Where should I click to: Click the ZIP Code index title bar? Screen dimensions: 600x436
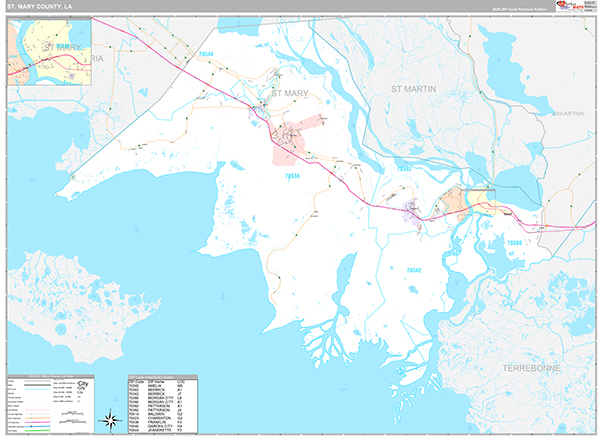(x=163, y=377)
